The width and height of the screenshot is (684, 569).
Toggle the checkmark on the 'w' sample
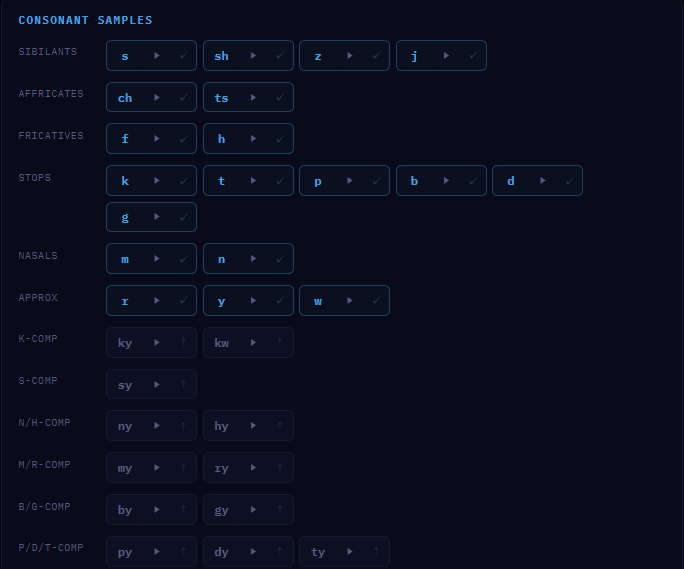click(376, 301)
